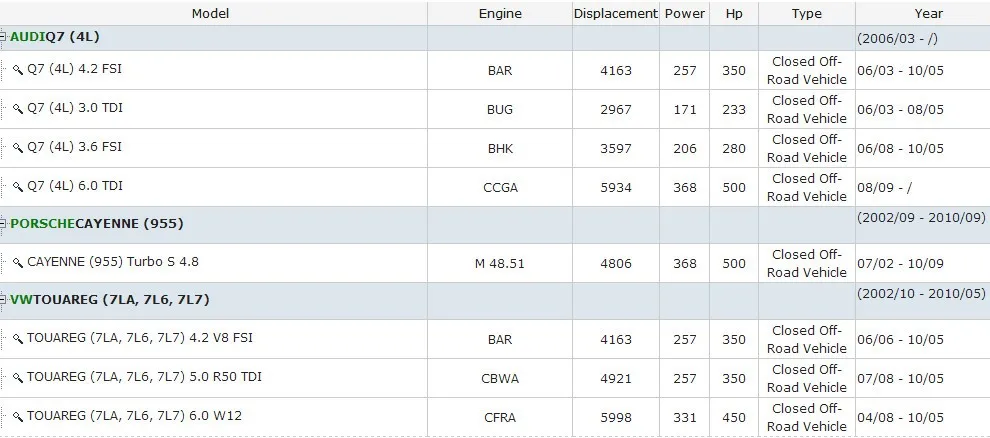Sort by the Engine column header
Screen dimensions: 990x438
(x=500, y=13)
